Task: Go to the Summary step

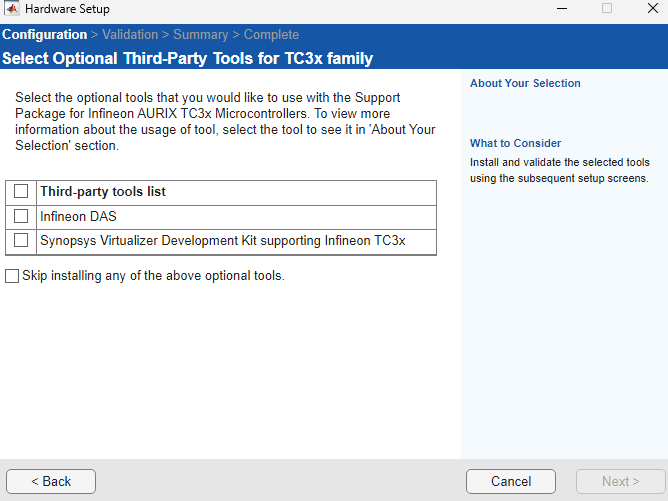Action: [x=201, y=35]
